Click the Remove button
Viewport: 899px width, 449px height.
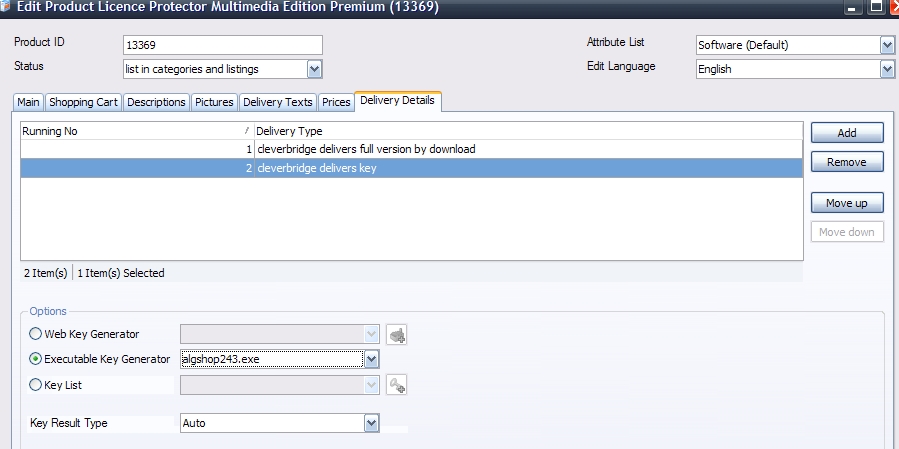pos(846,162)
